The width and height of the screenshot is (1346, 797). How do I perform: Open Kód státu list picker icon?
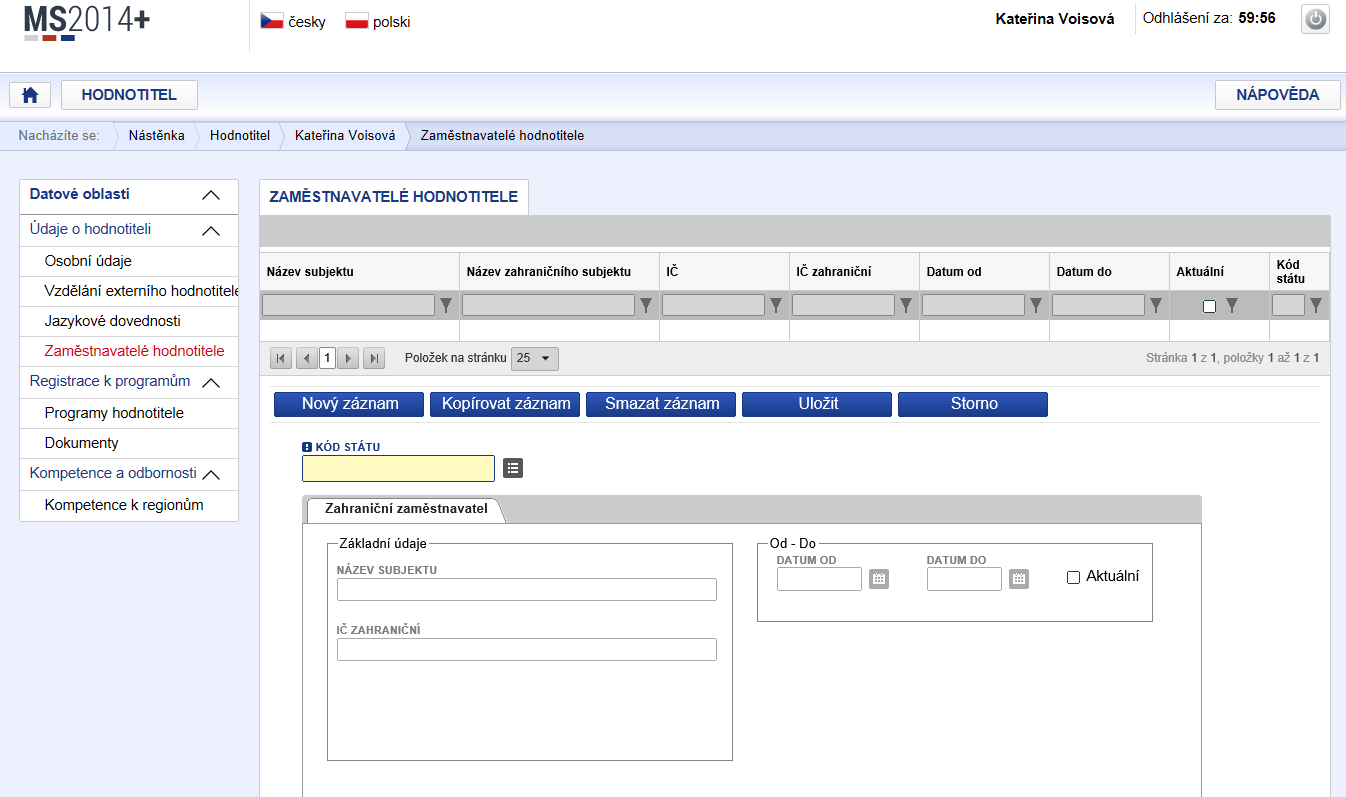click(513, 467)
